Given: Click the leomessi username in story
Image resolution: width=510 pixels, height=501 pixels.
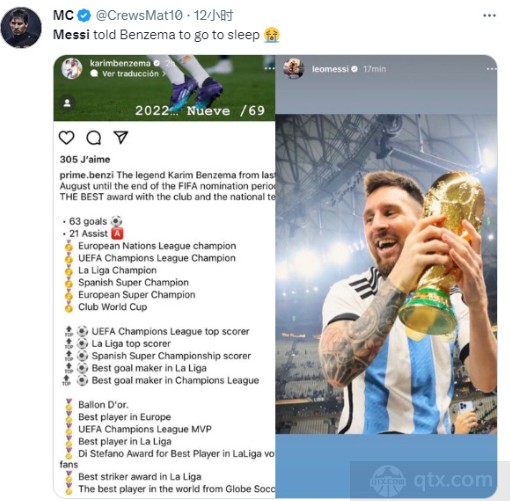Looking at the screenshot, I should tap(330, 69).
